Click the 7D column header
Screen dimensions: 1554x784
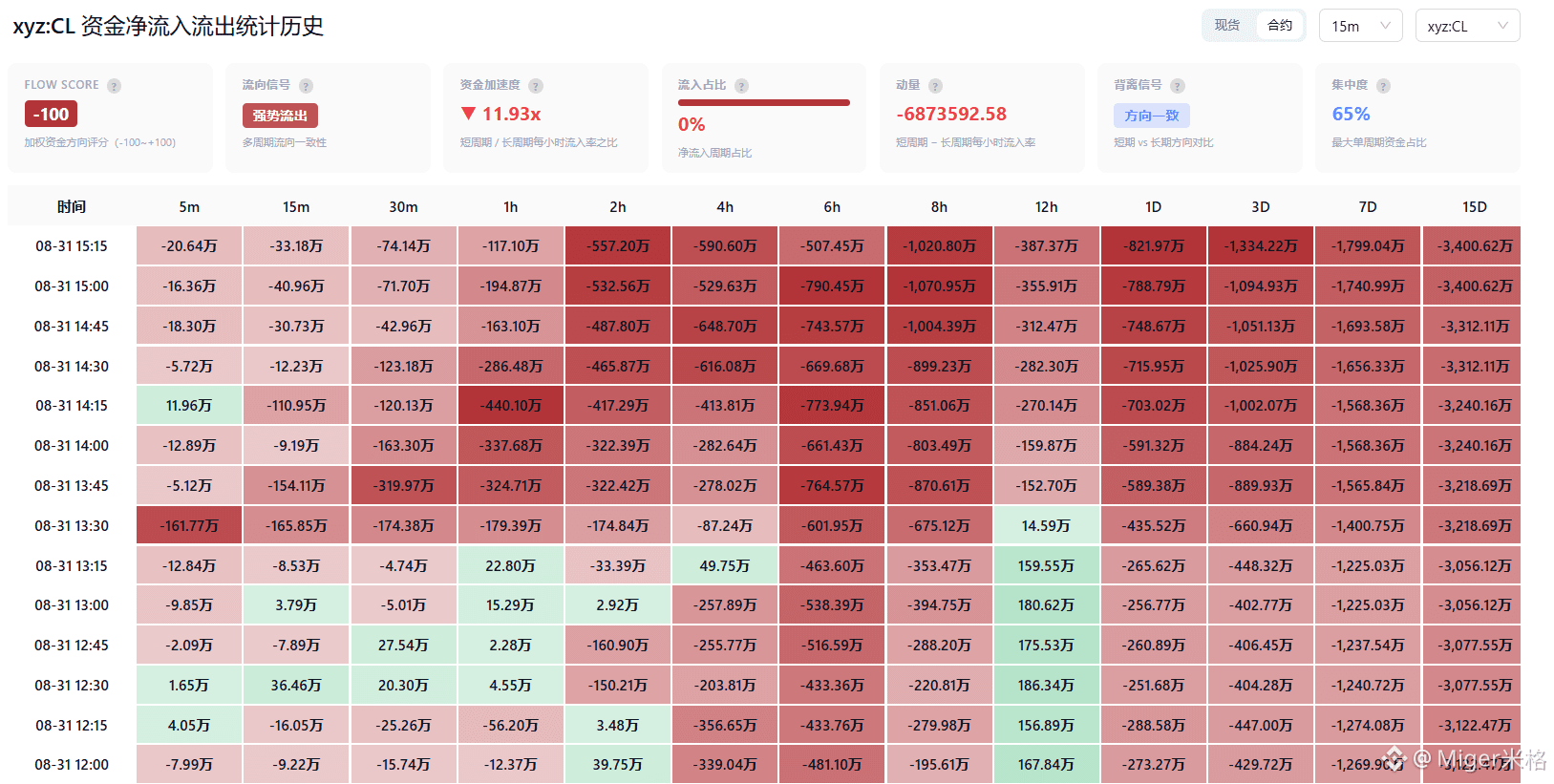click(x=1368, y=206)
